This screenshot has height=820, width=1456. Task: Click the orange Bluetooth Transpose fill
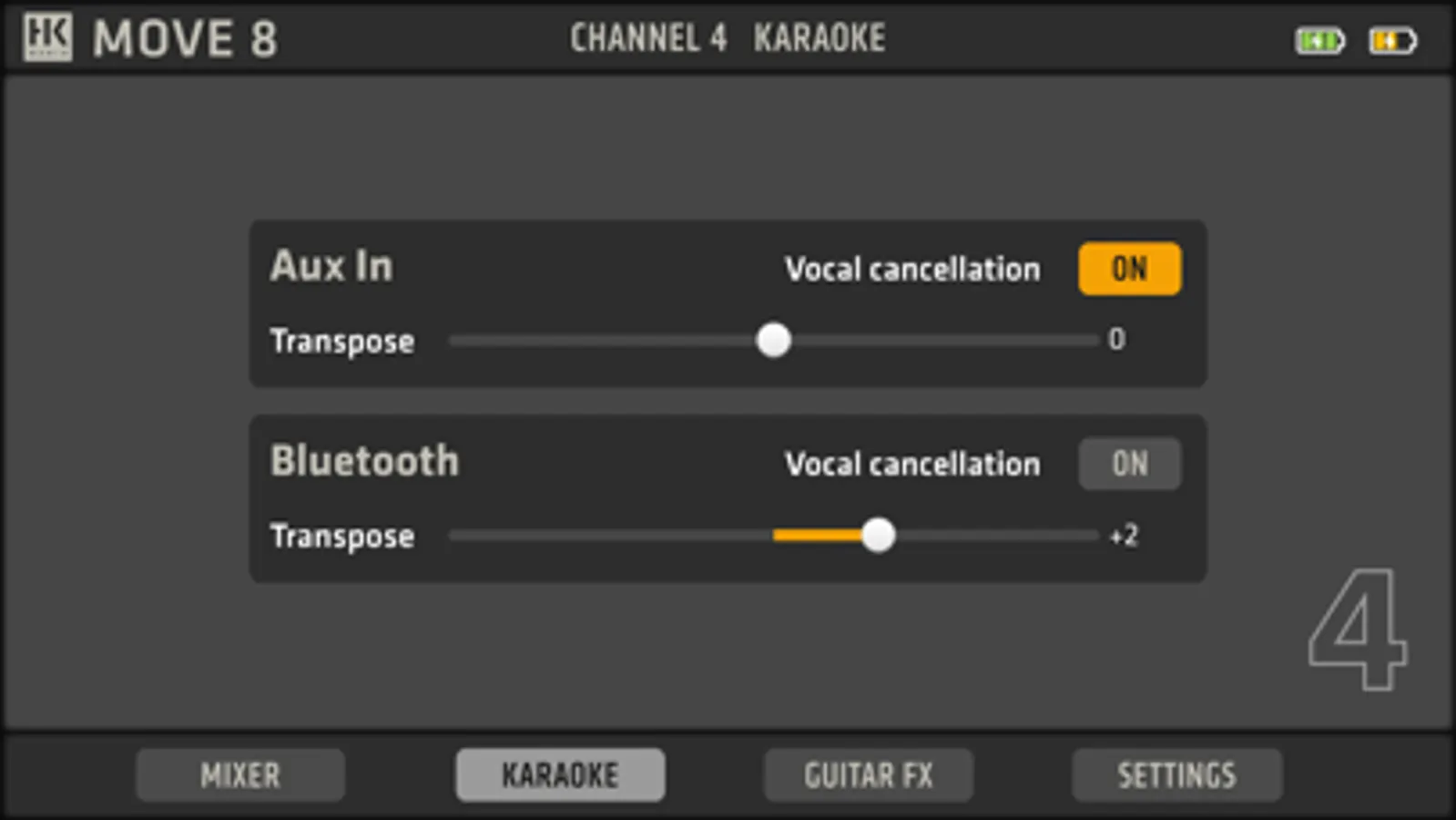(817, 536)
